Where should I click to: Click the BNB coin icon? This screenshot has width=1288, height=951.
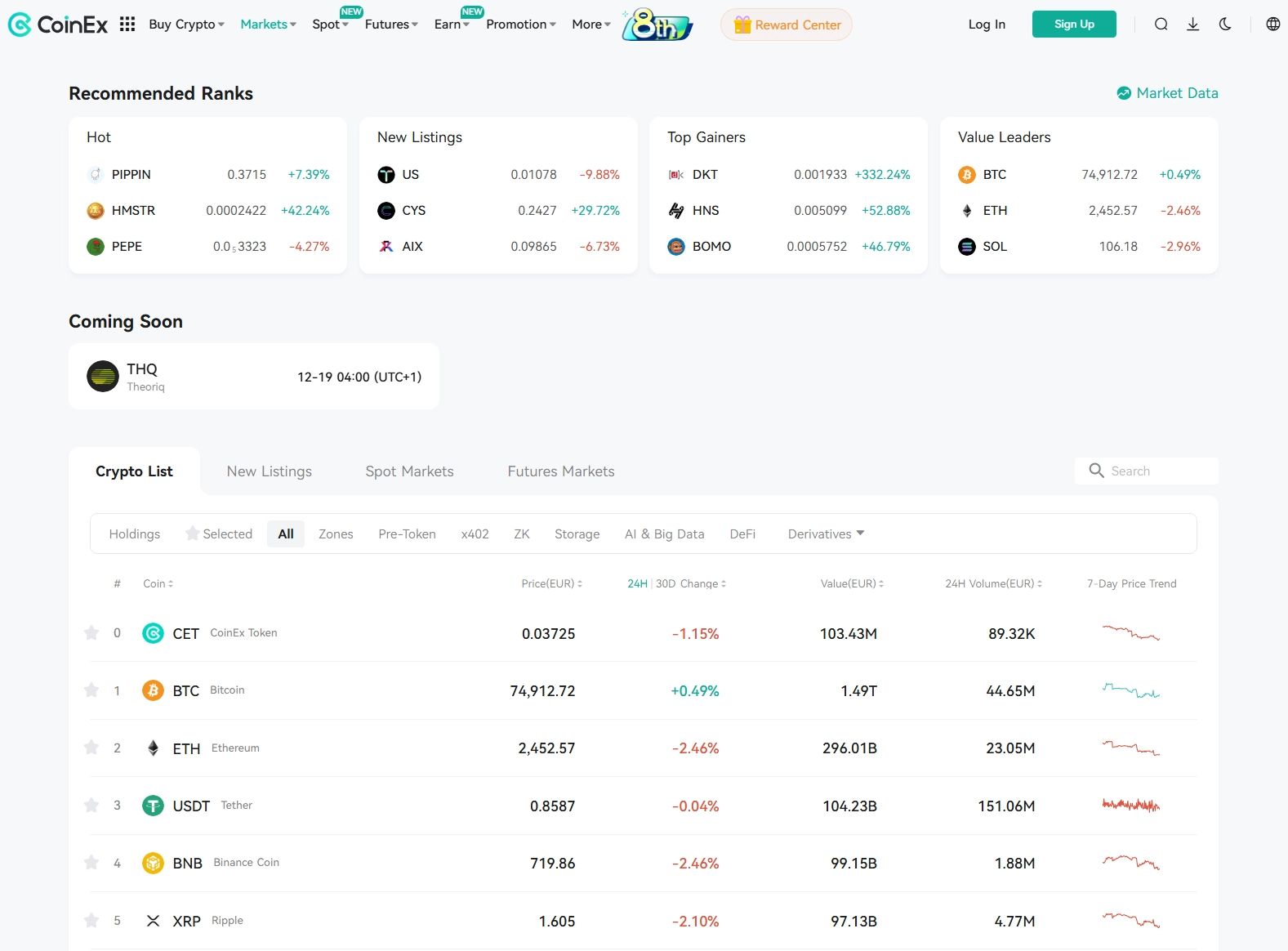[x=153, y=863]
